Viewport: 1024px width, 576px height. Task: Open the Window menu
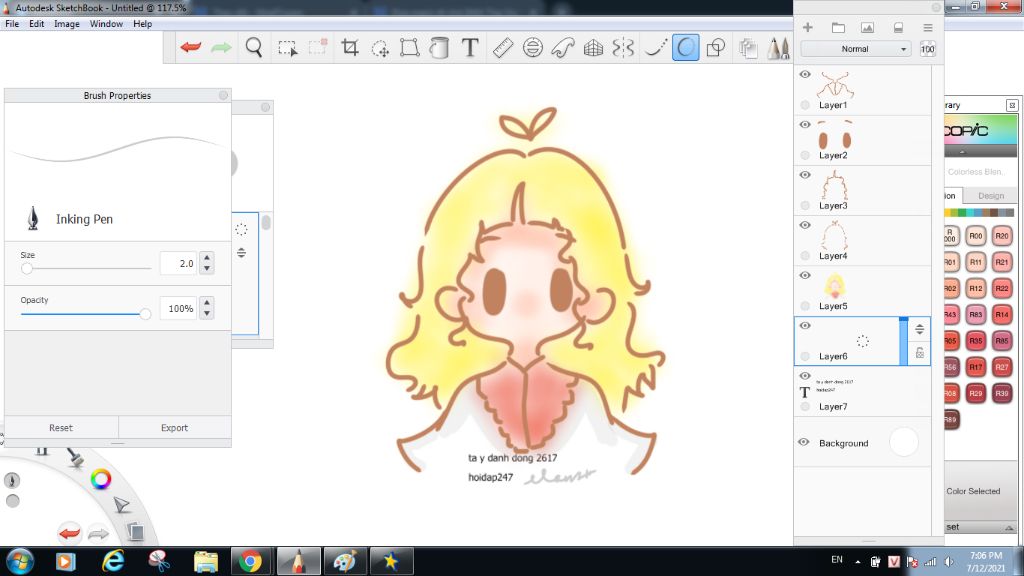[x=106, y=24]
